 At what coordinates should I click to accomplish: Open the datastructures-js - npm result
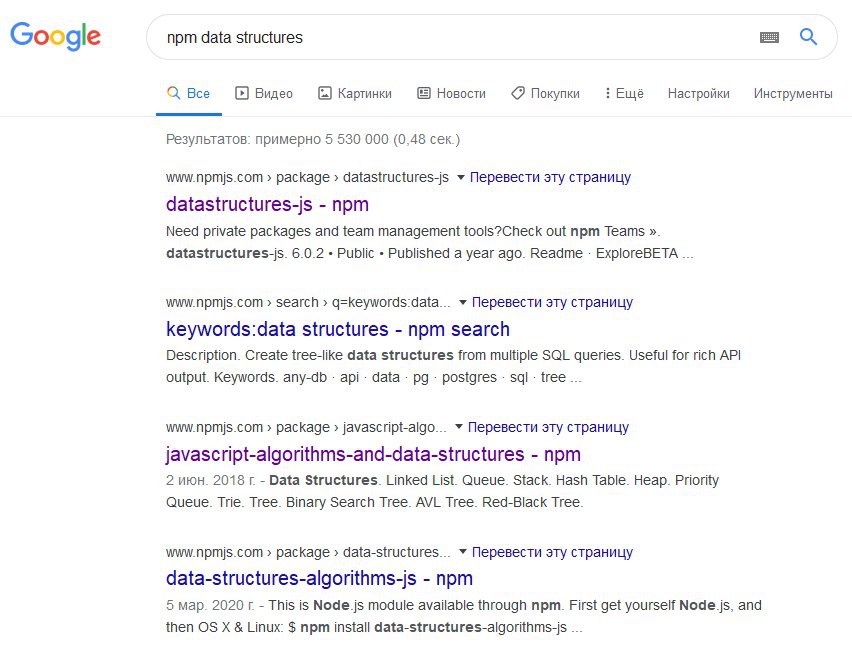(267, 204)
